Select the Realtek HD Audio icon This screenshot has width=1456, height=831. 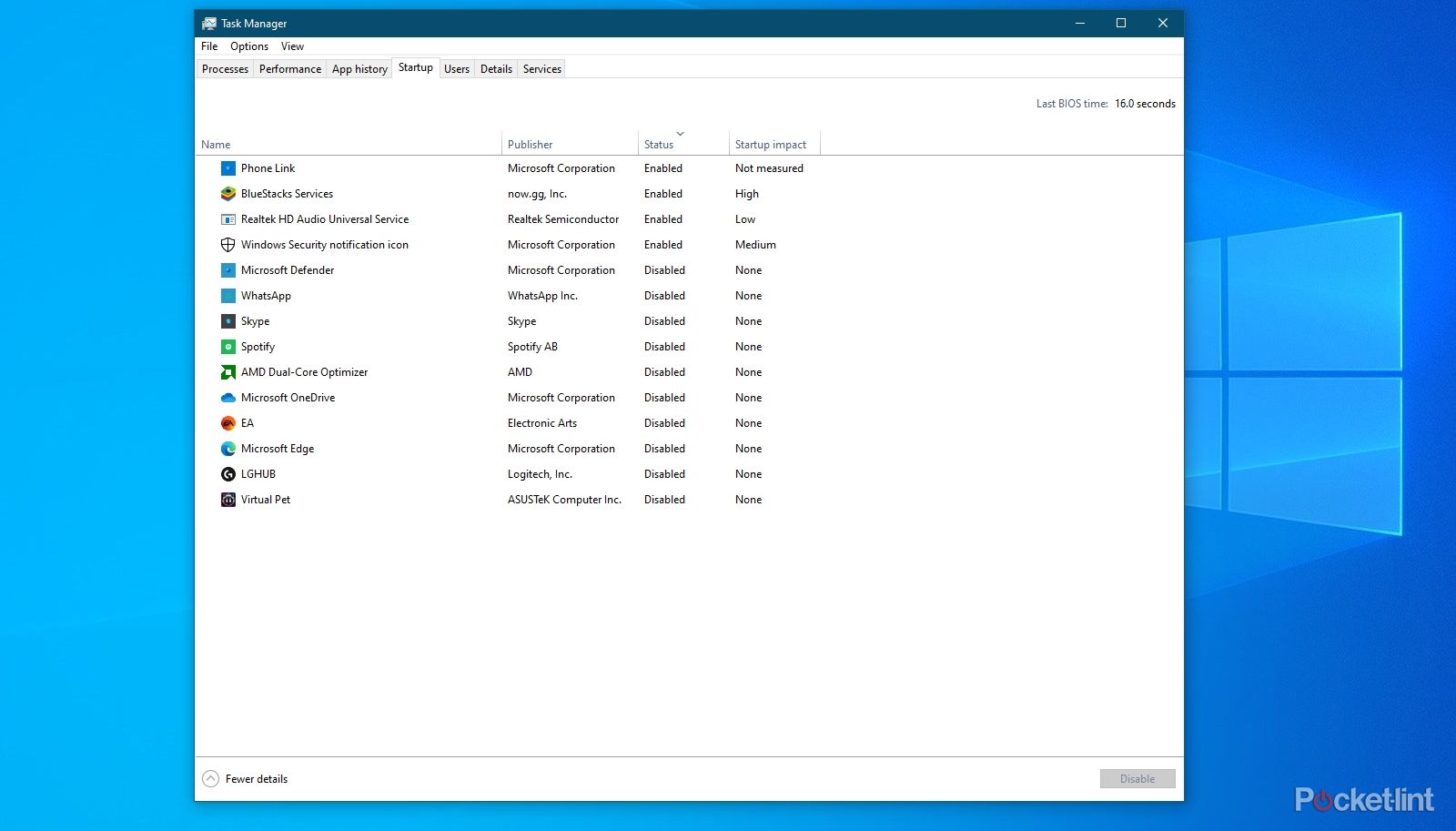click(x=228, y=219)
